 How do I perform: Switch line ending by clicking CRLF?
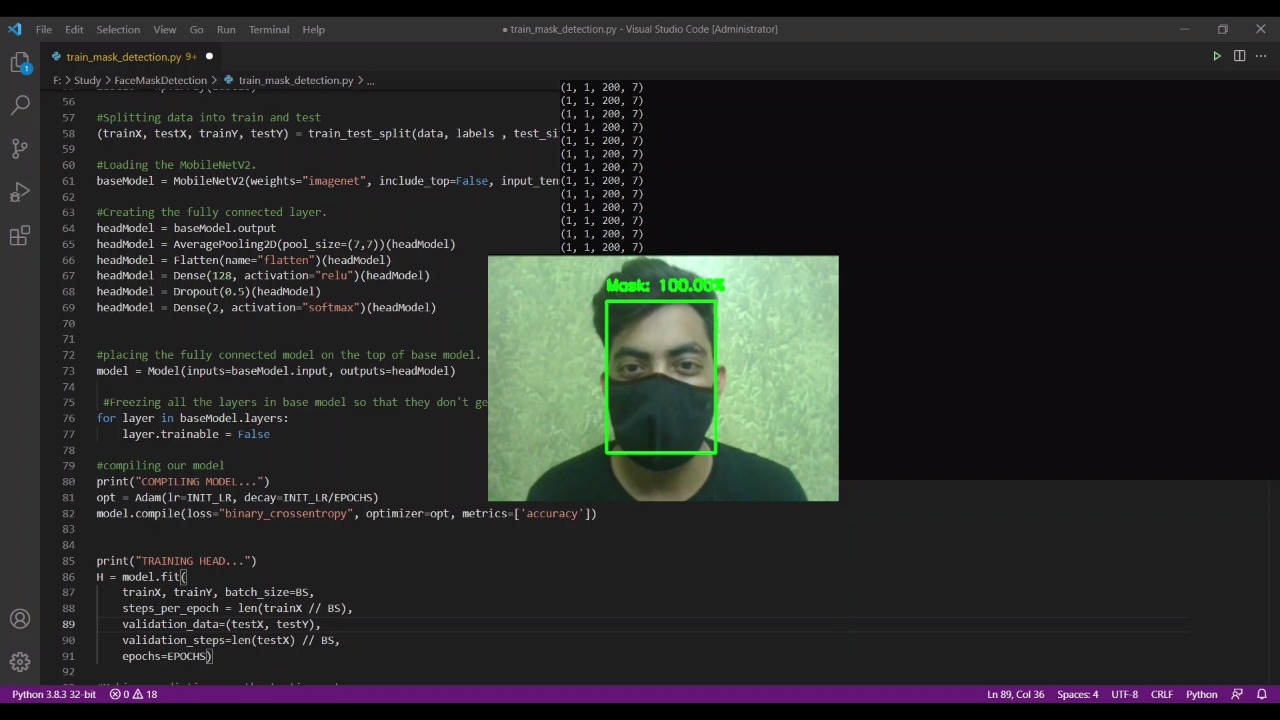(x=1161, y=694)
